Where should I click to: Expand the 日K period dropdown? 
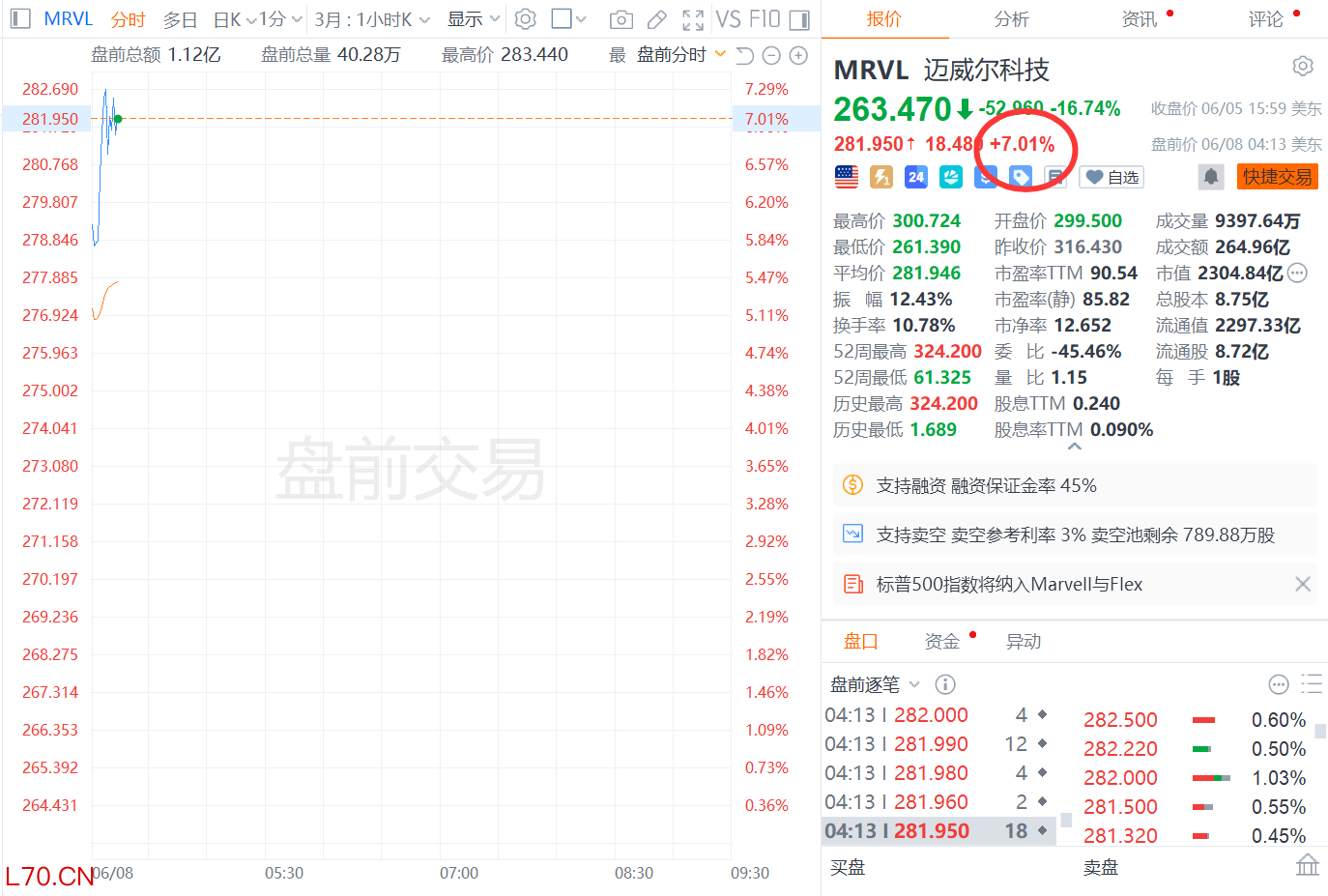point(235,19)
